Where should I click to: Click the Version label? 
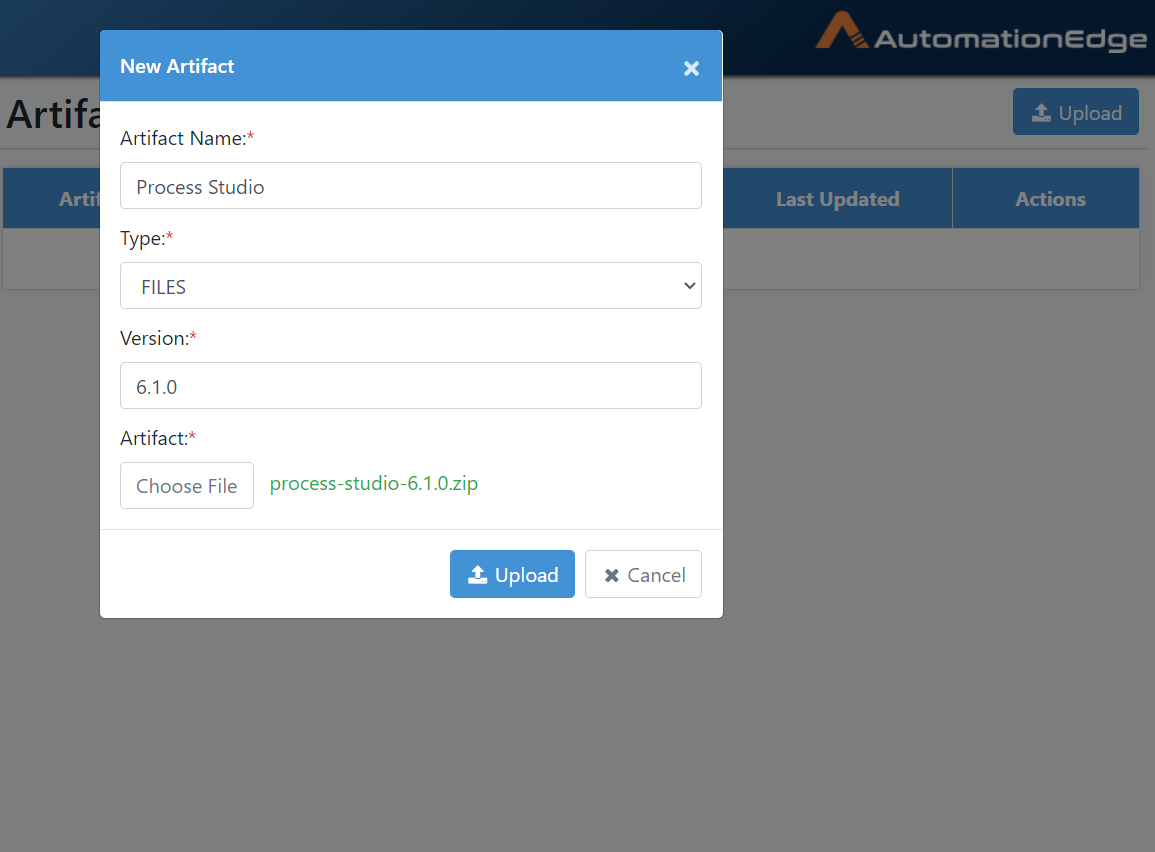click(x=158, y=338)
